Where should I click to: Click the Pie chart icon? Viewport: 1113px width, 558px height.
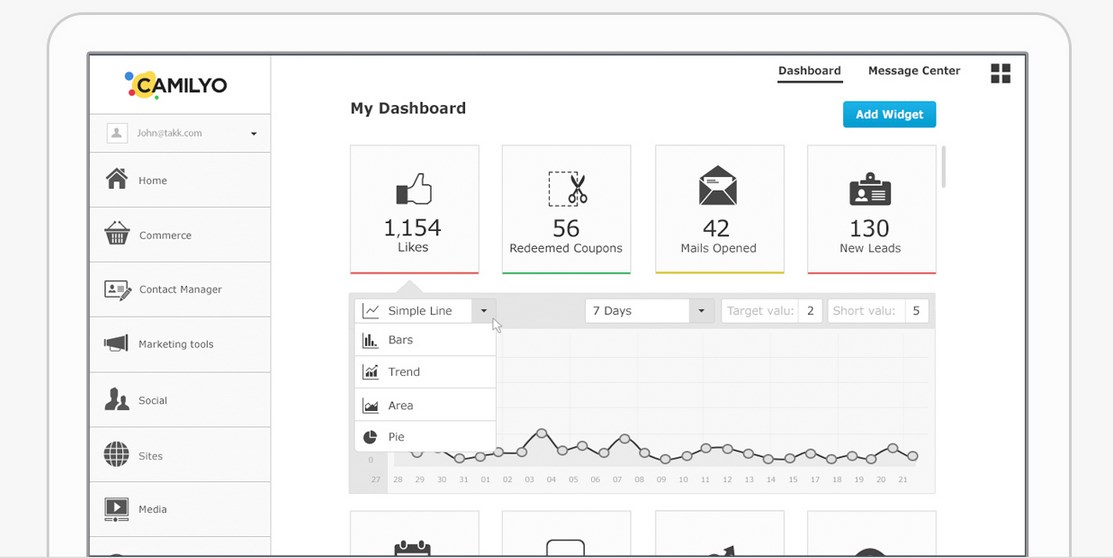pyautogui.click(x=370, y=437)
